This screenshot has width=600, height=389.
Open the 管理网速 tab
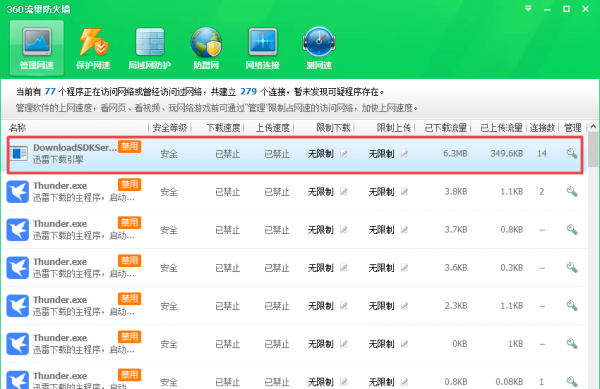coord(37,48)
